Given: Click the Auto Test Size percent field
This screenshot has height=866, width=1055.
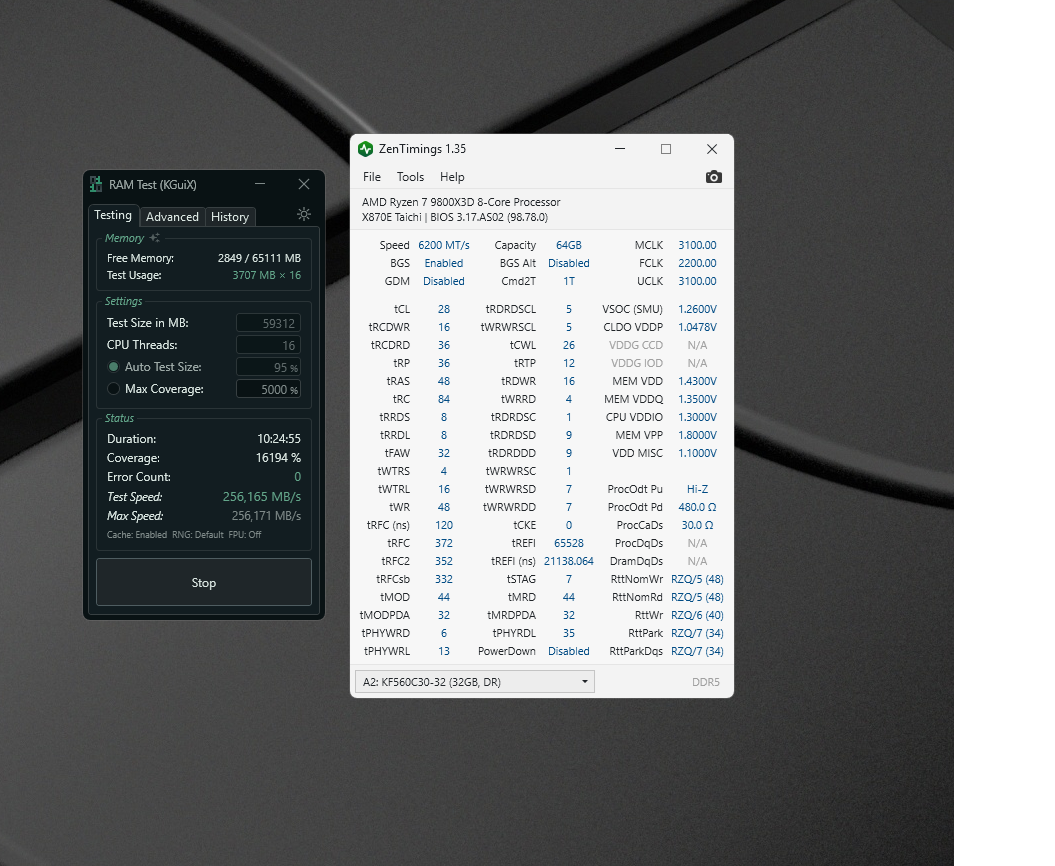Looking at the screenshot, I should [x=268, y=367].
